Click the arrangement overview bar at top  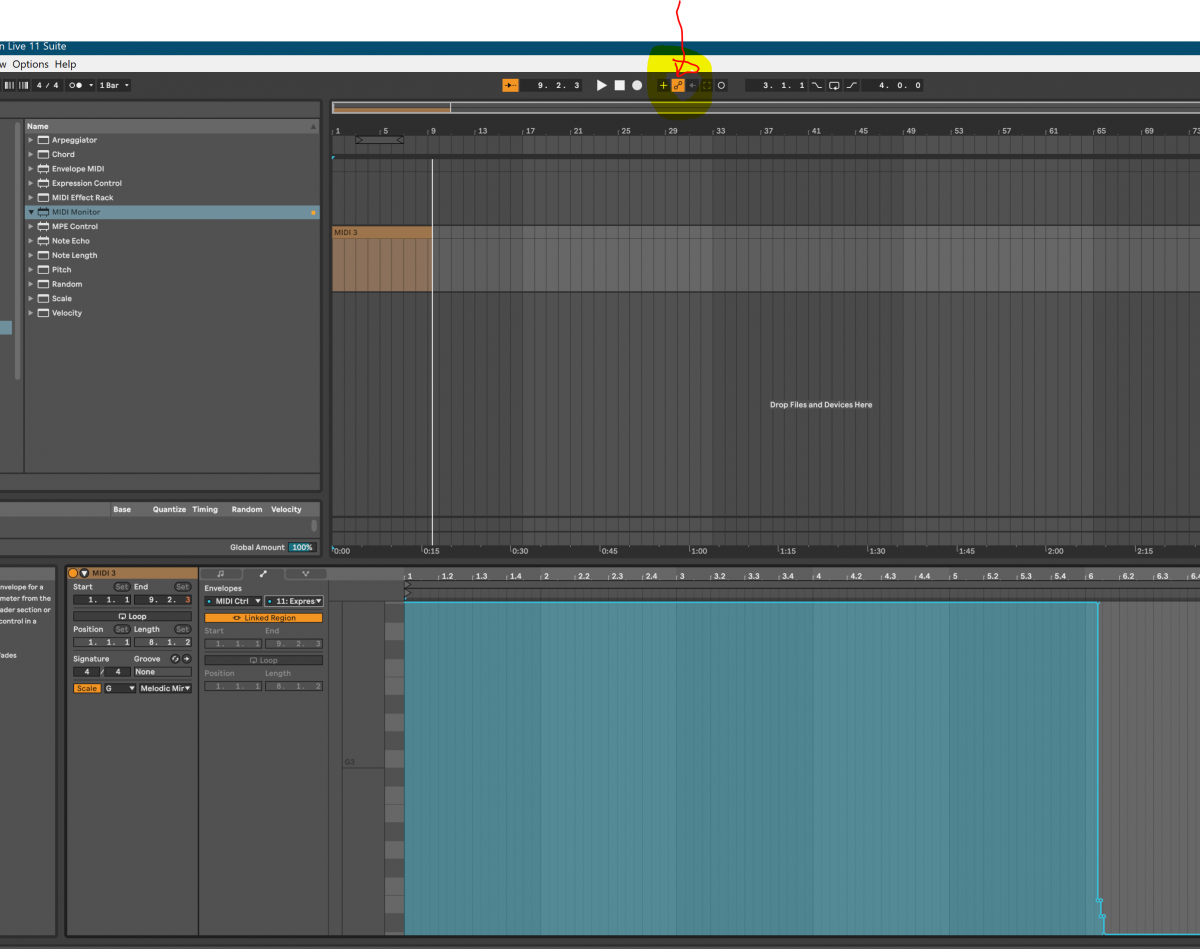tap(765, 108)
